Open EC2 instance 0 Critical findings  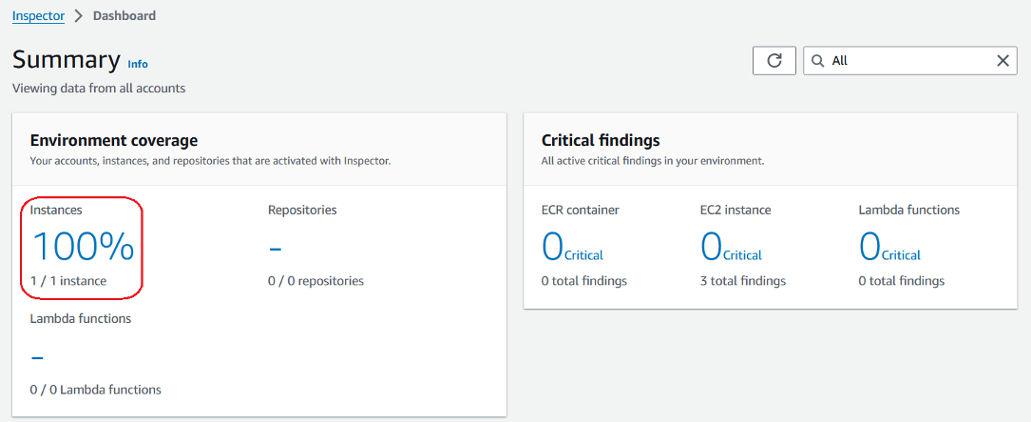[x=731, y=247]
